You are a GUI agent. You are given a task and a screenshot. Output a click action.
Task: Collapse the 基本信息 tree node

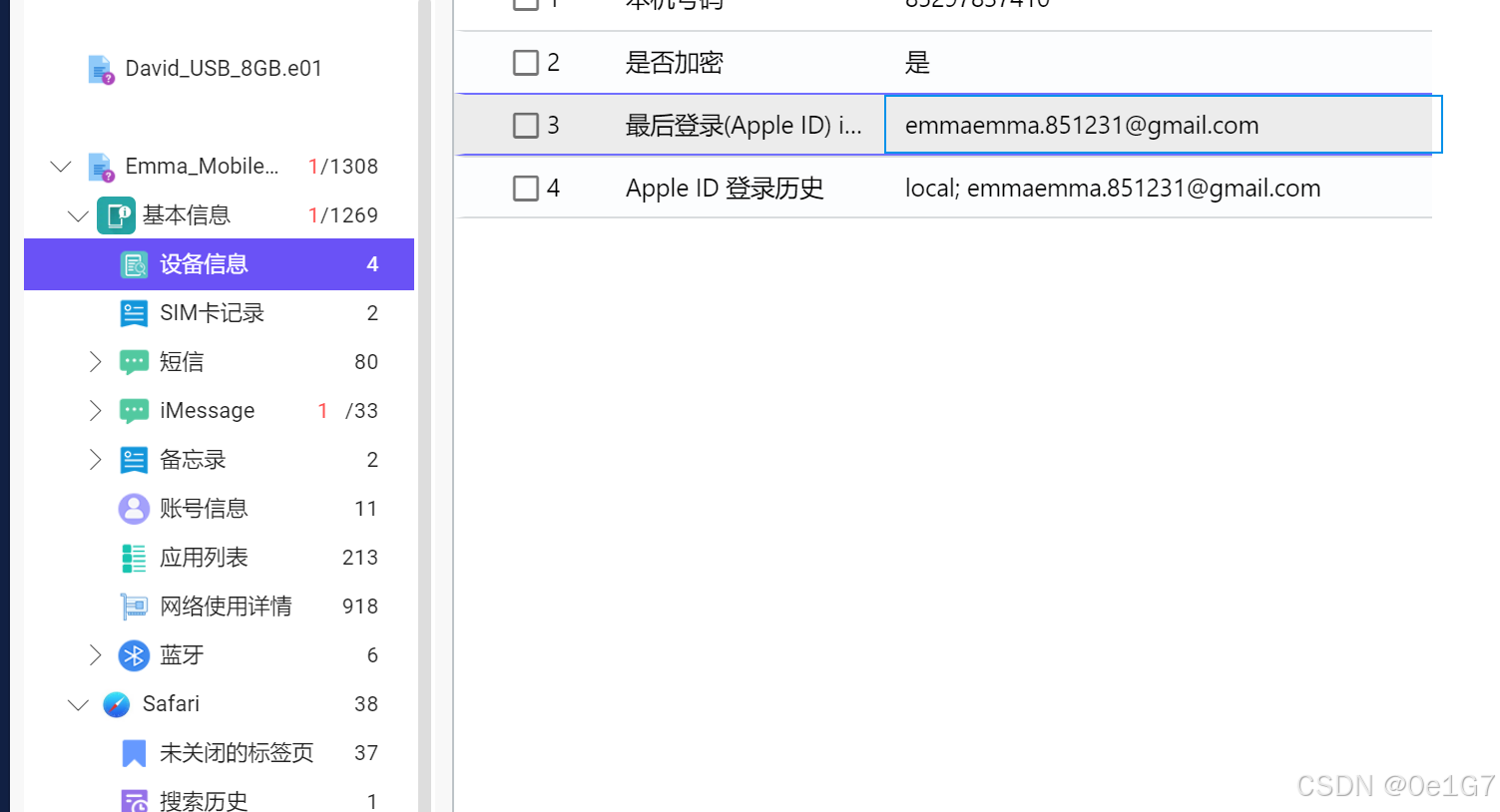coord(78,215)
